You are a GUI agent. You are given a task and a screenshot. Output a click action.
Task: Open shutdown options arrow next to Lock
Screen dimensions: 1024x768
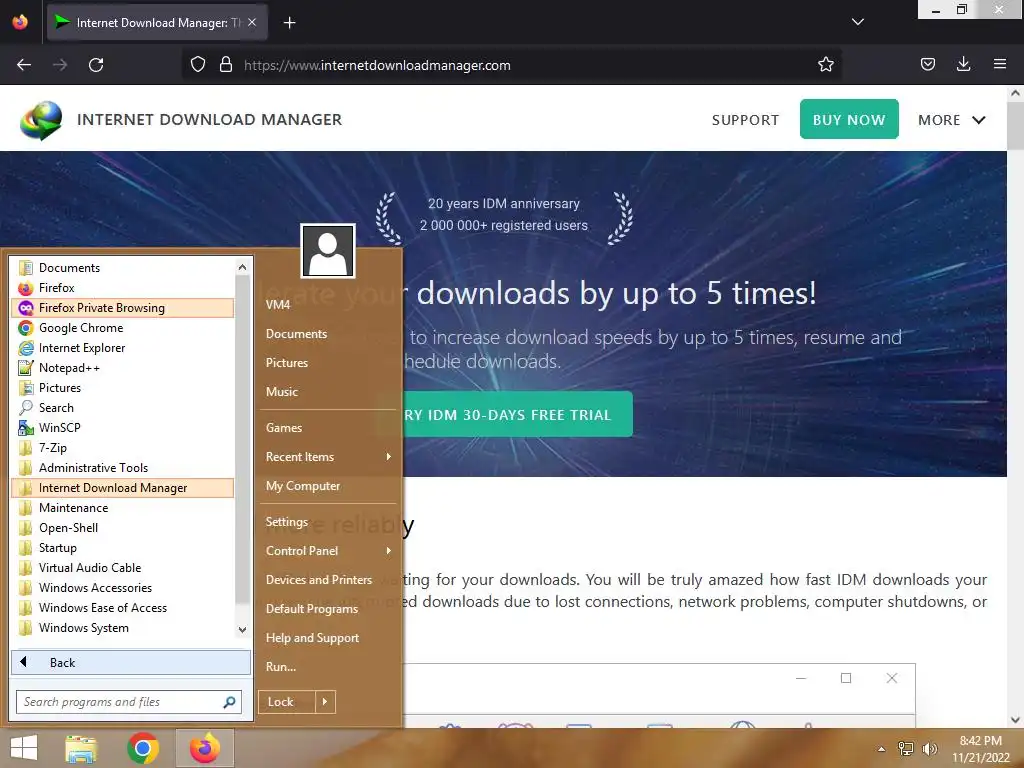click(325, 702)
